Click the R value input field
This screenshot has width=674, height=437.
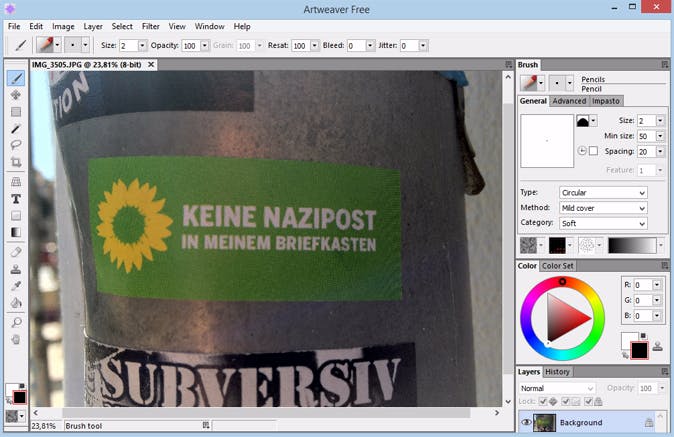[642, 284]
